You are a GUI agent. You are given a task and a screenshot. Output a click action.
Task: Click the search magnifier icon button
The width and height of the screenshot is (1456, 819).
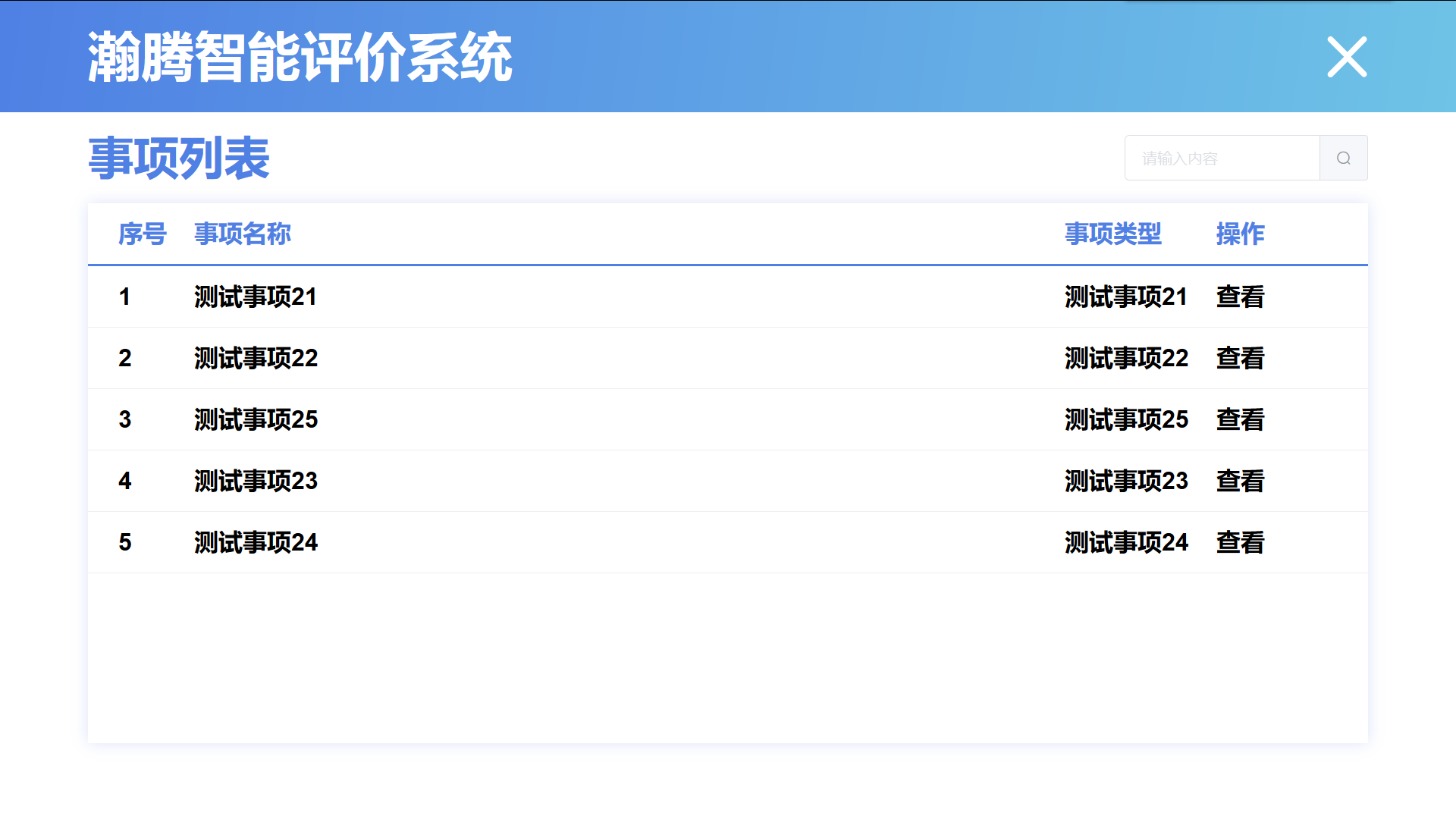point(1343,158)
